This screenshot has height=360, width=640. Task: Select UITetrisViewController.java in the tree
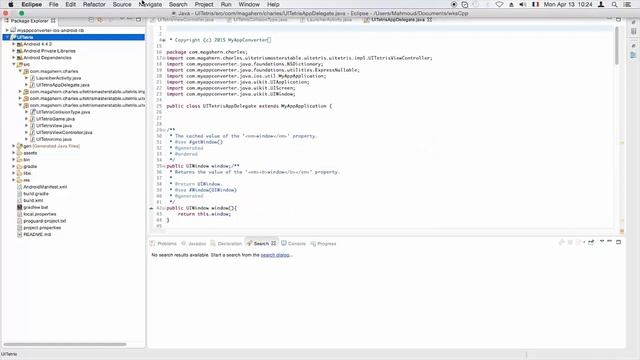[x=64, y=132]
